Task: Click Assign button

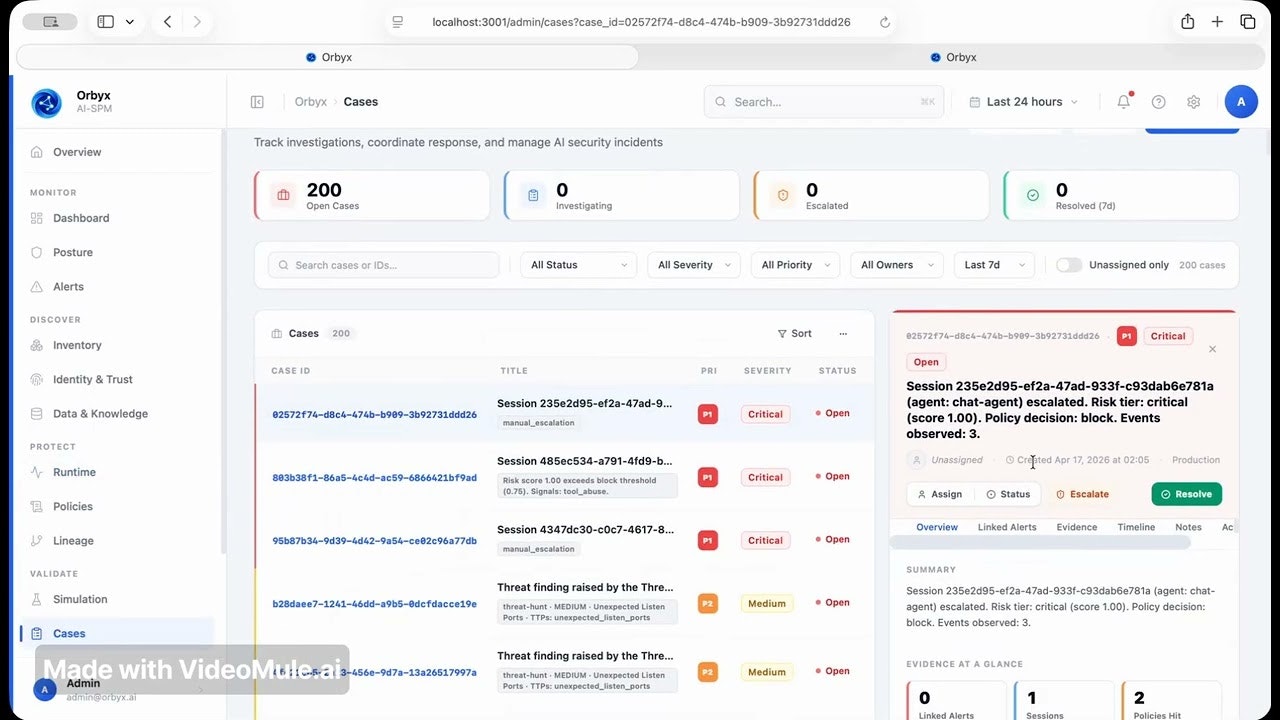Action: point(939,494)
